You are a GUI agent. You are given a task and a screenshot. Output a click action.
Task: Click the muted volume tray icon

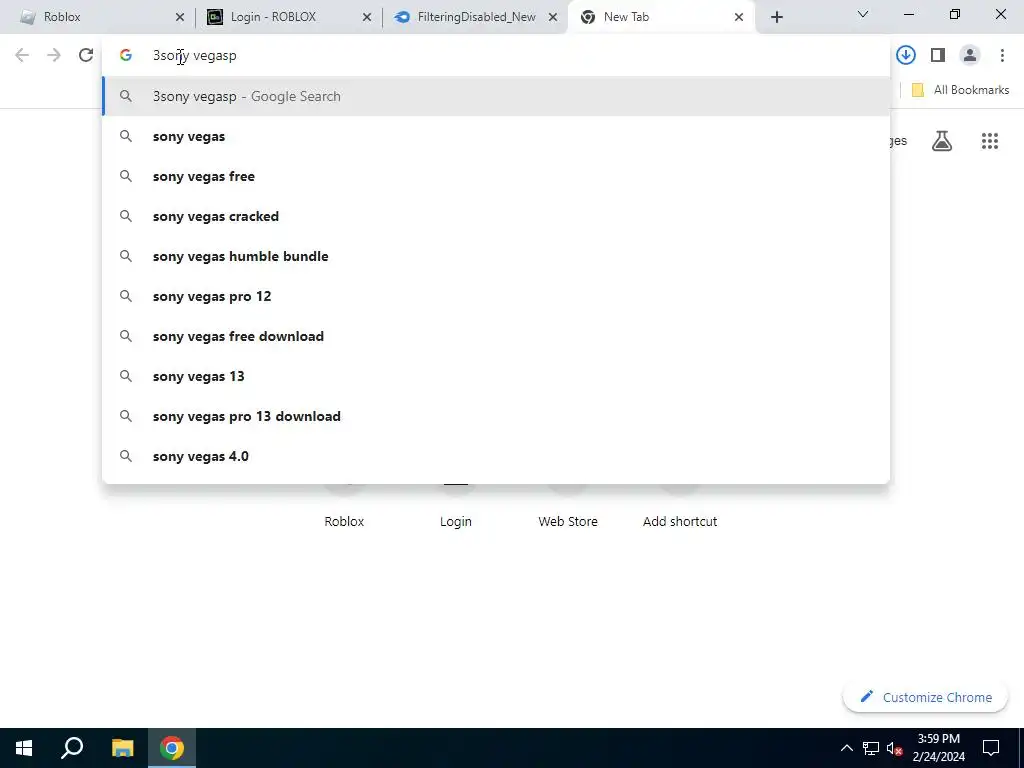pos(895,748)
